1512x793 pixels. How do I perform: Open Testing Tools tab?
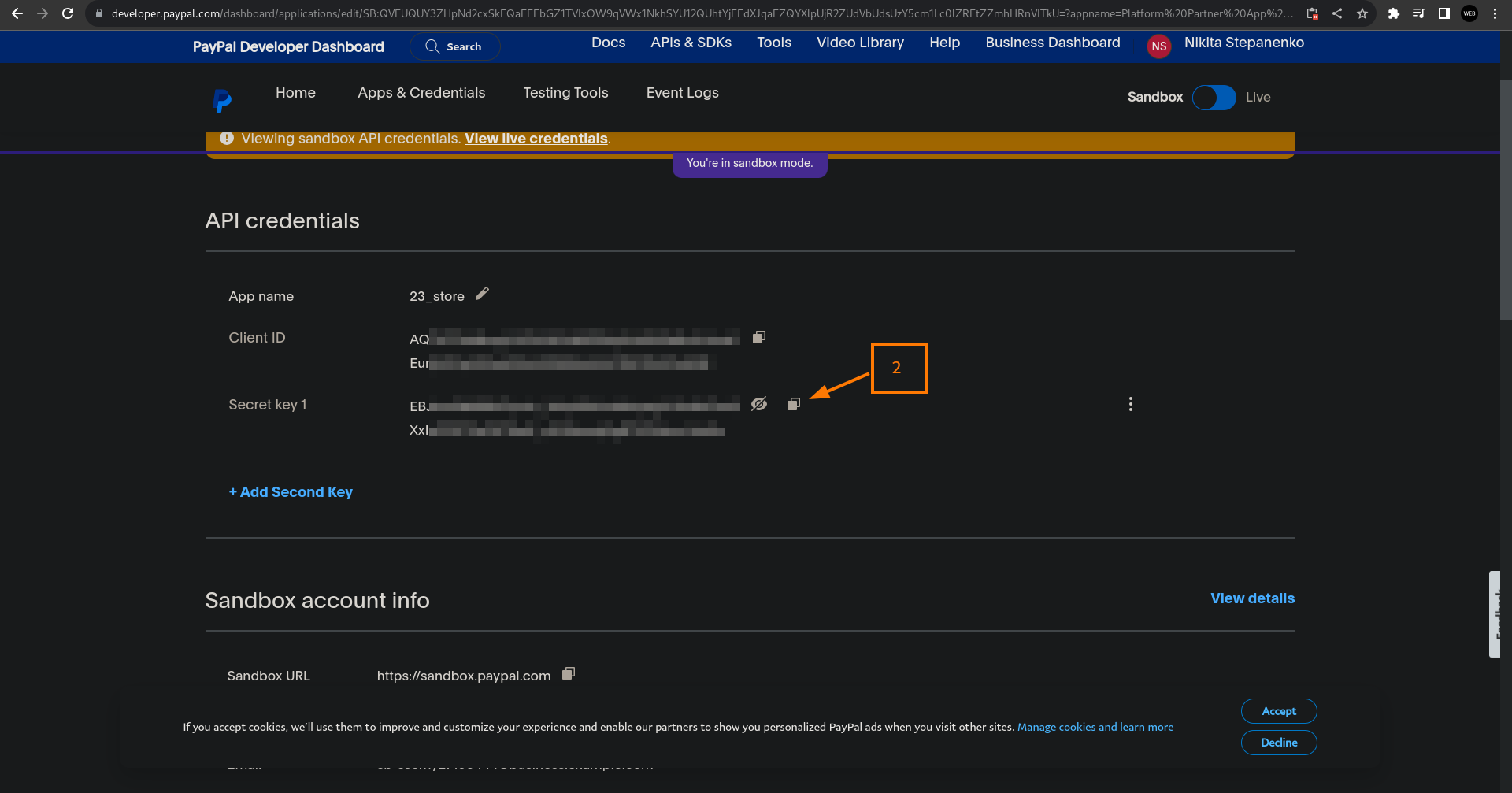[x=565, y=93]
